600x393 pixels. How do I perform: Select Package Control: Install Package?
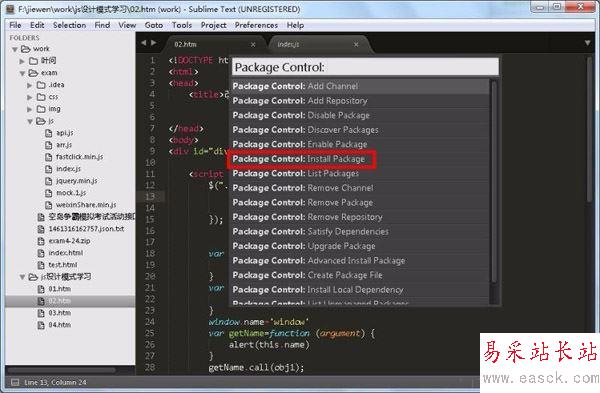(x=360, y=159)
